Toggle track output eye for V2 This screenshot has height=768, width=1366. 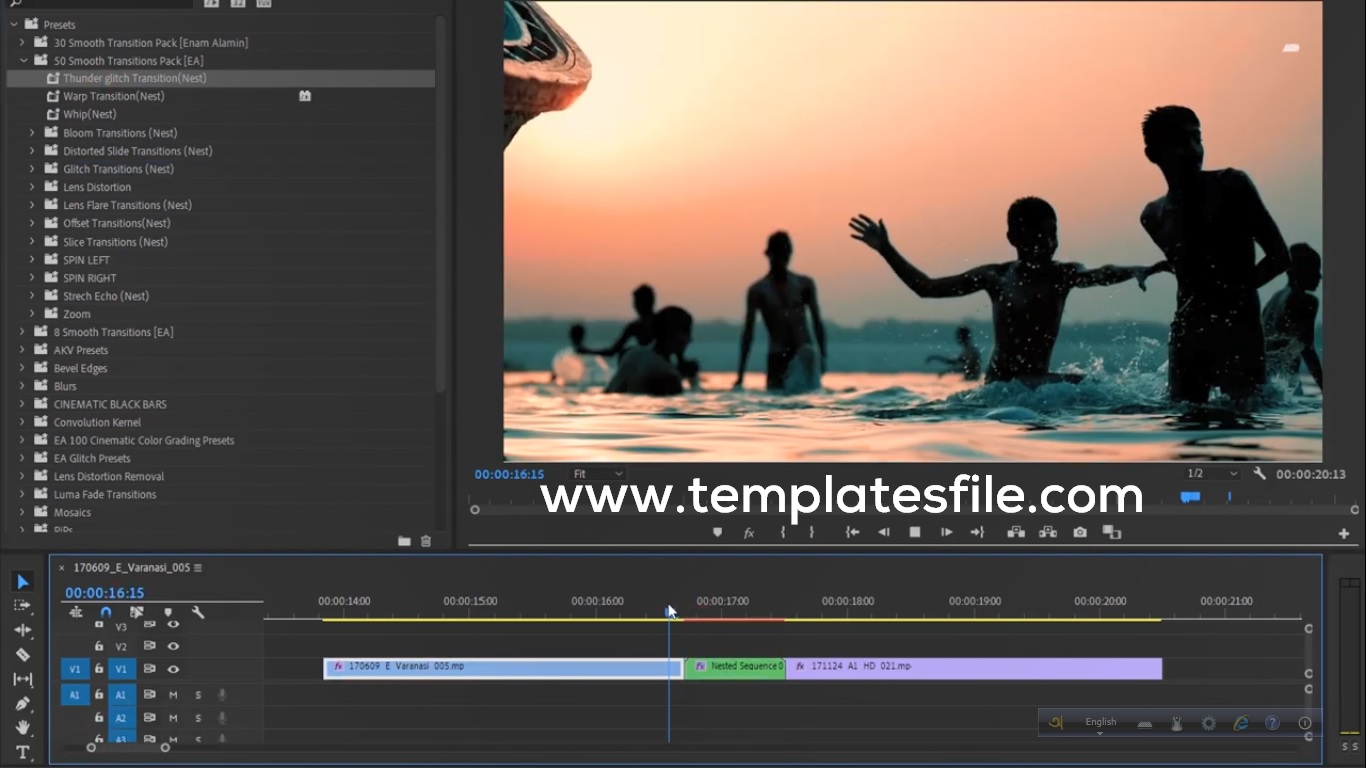tap(173, 647)
